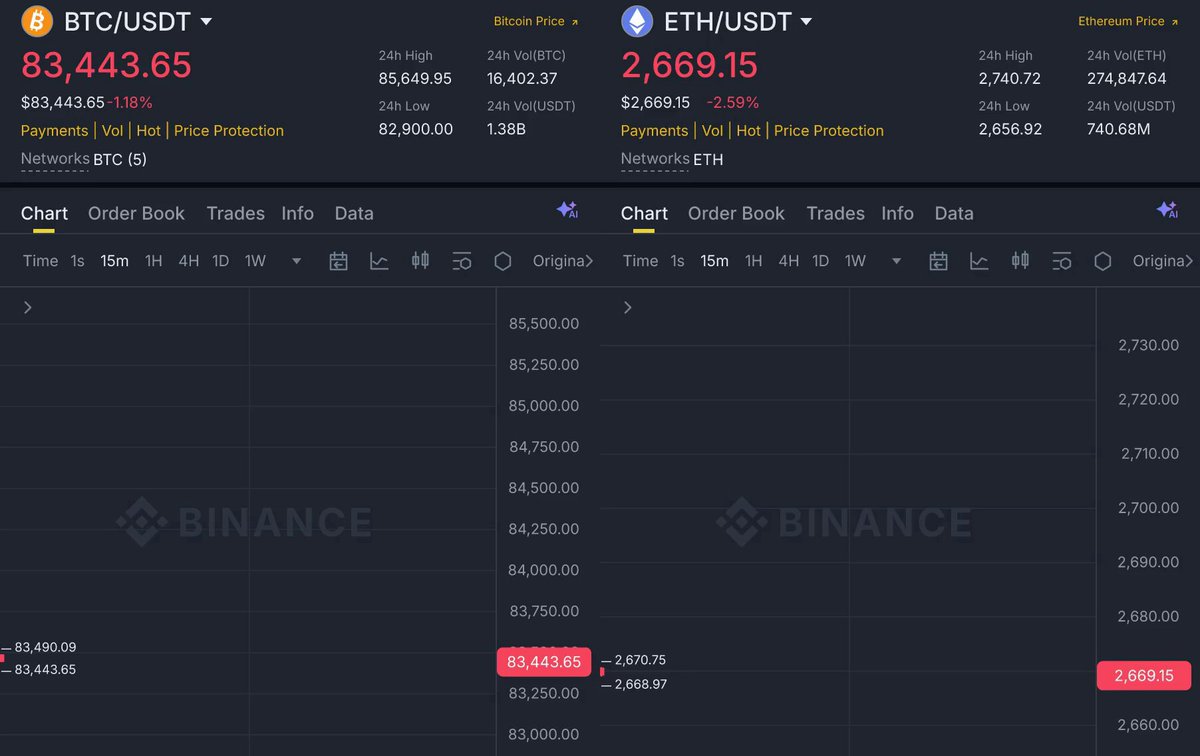Expand the side chevron on ETH chart

pos(628,307)
